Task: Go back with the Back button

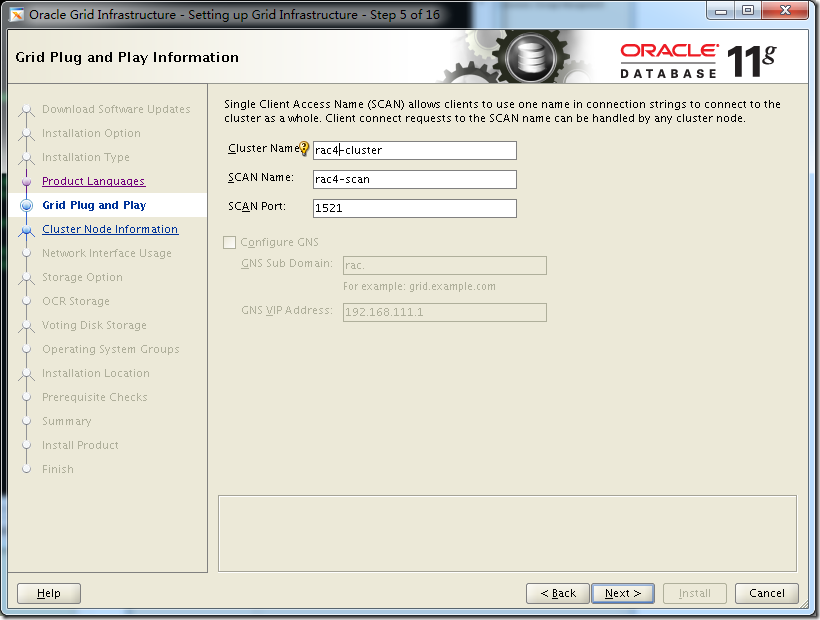Action: click(558, 593)
